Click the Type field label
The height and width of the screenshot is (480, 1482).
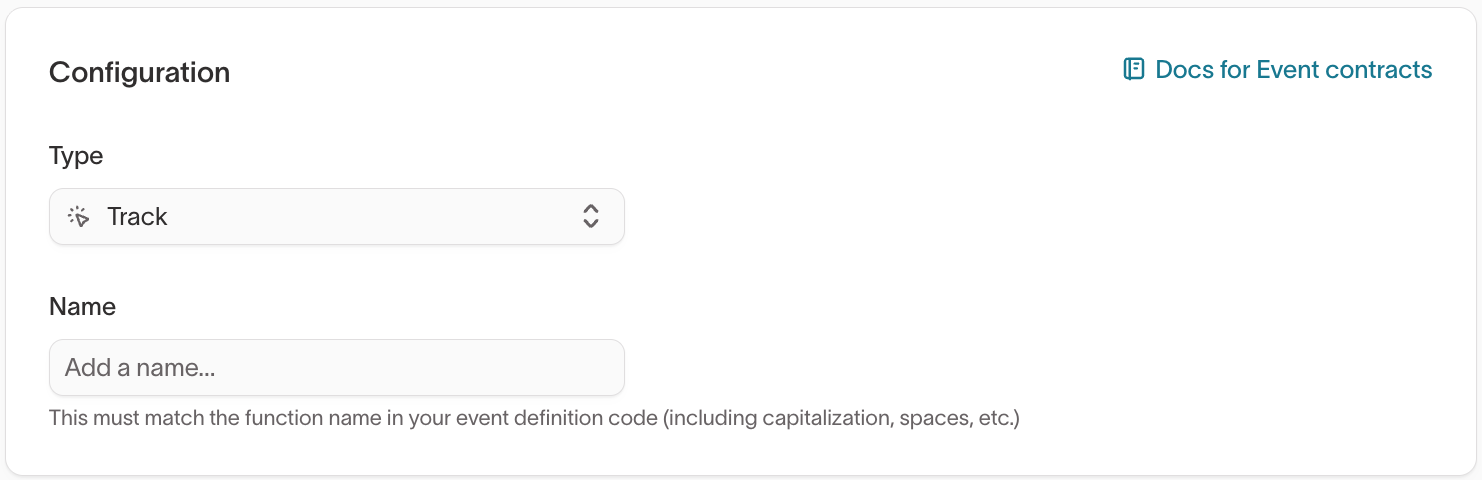click(76, 156)
